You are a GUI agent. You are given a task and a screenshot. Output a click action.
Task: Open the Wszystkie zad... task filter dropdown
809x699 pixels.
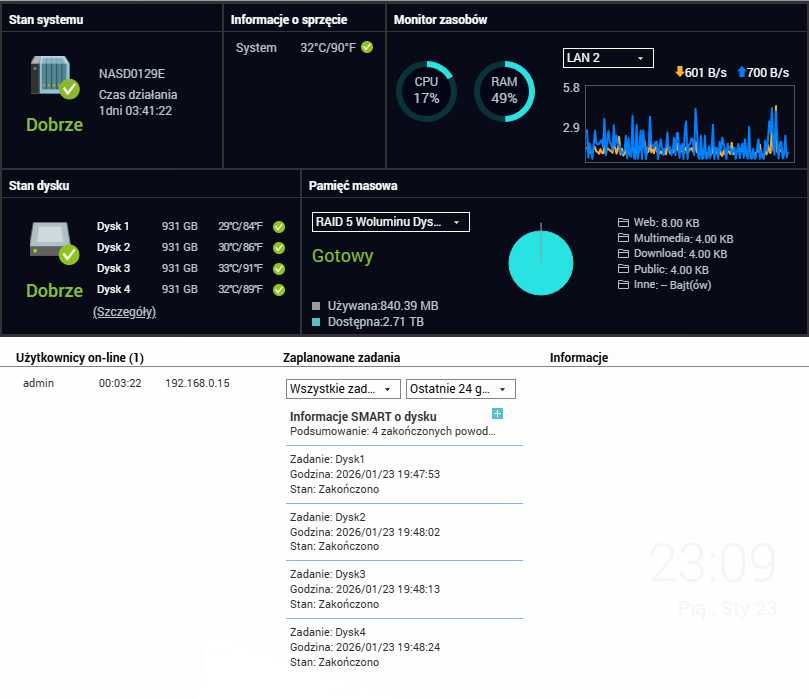(343, 389)
